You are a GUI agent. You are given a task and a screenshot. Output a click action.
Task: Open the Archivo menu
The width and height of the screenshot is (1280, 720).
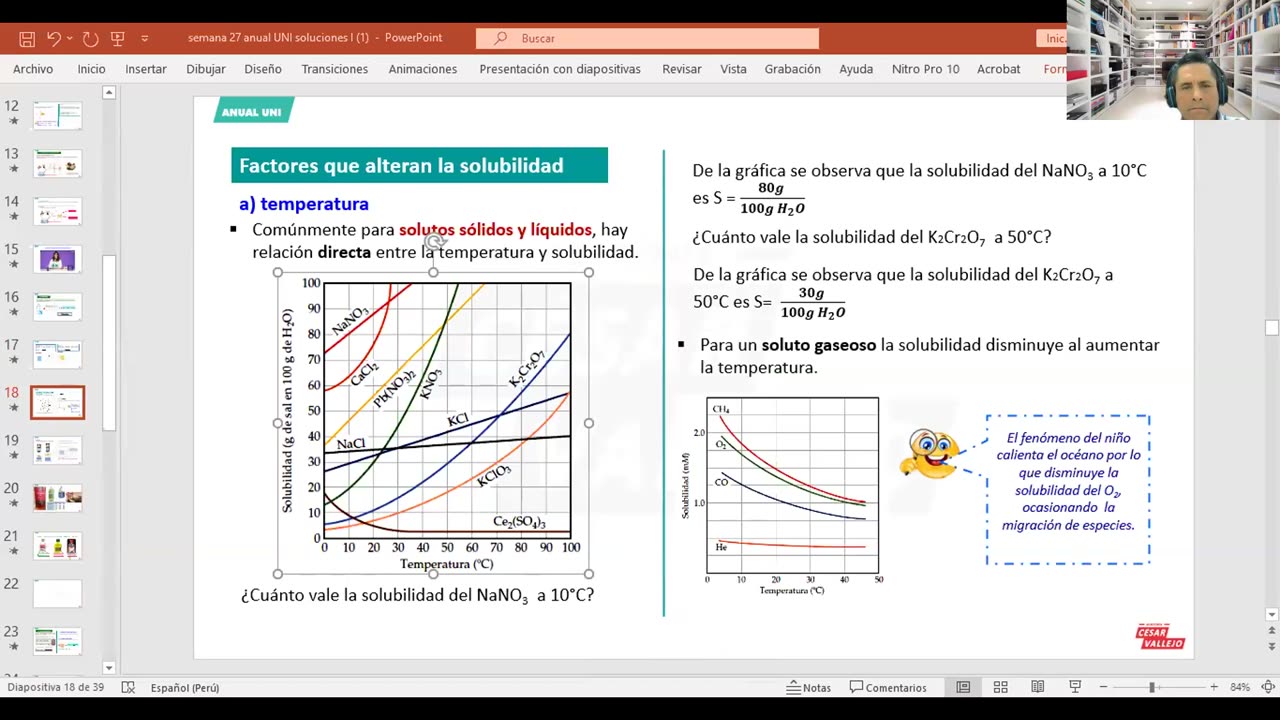click(x=33, y=69)
